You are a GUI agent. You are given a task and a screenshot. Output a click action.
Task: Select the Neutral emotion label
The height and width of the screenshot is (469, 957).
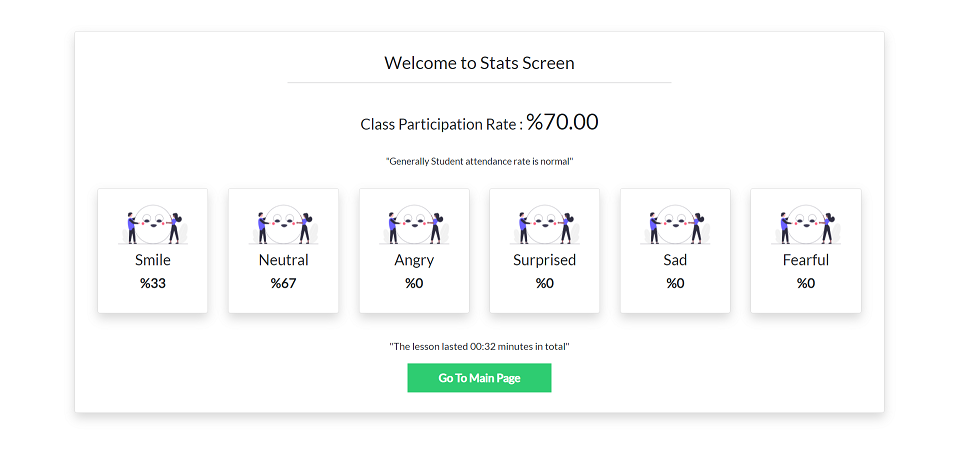284,260
